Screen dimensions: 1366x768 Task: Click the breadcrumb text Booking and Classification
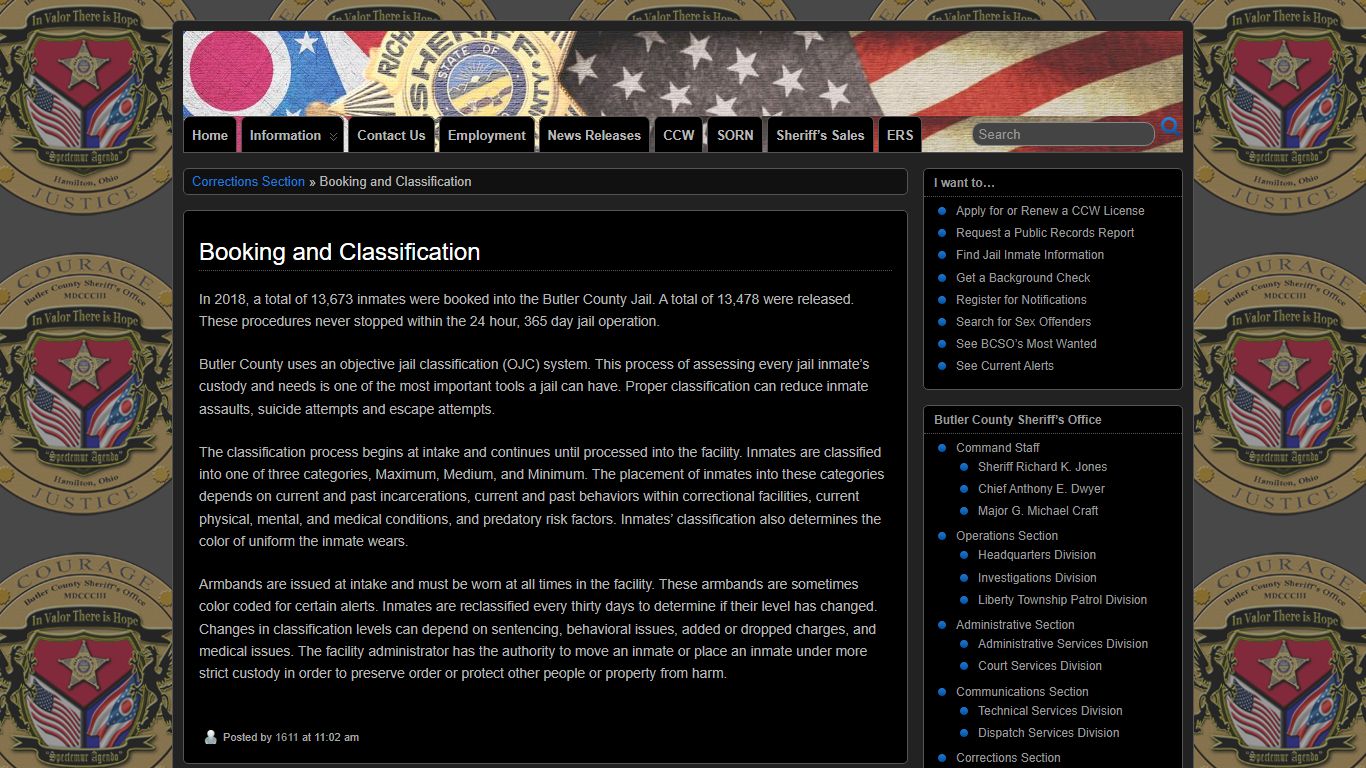(x=395, y=181)
